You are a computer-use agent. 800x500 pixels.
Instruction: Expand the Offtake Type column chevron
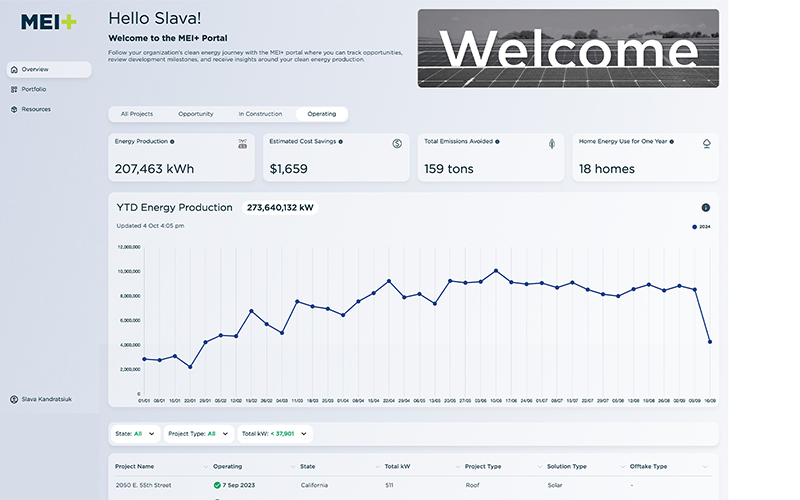coord(705,467)
